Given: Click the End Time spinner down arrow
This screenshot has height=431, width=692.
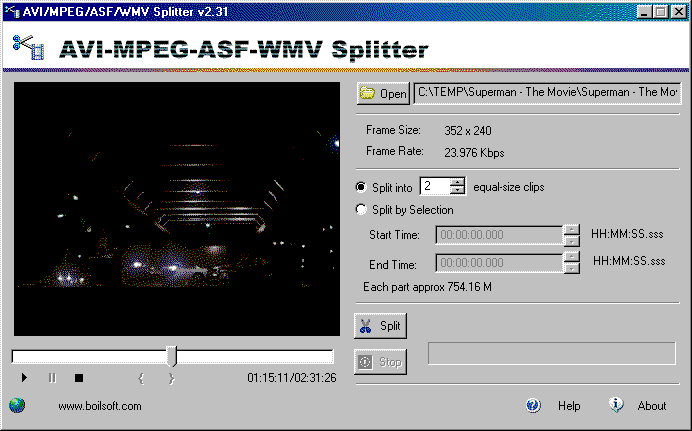Looking at the screenshot, I should 572,268.
